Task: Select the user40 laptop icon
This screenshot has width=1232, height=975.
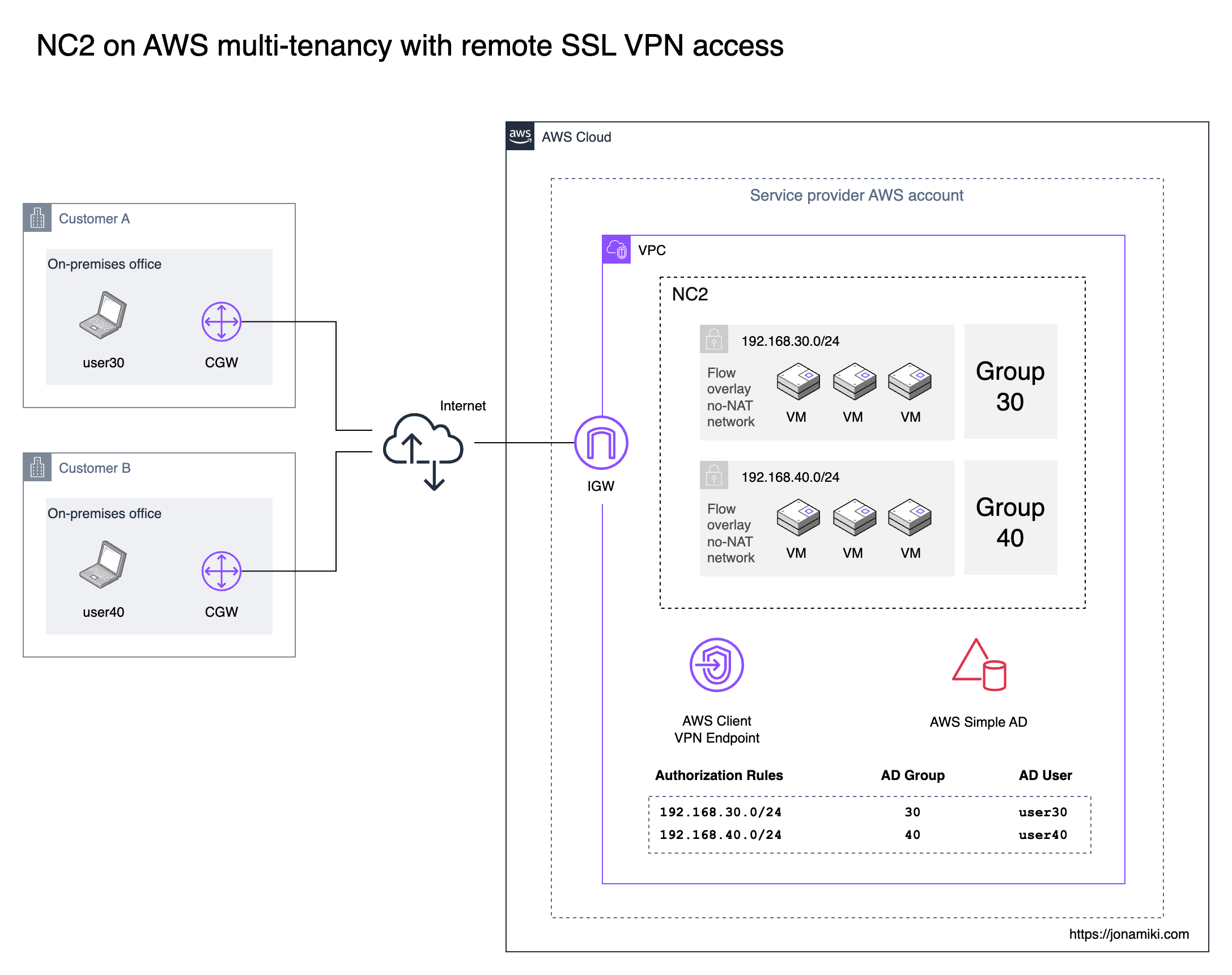Action: coord(103,565)
